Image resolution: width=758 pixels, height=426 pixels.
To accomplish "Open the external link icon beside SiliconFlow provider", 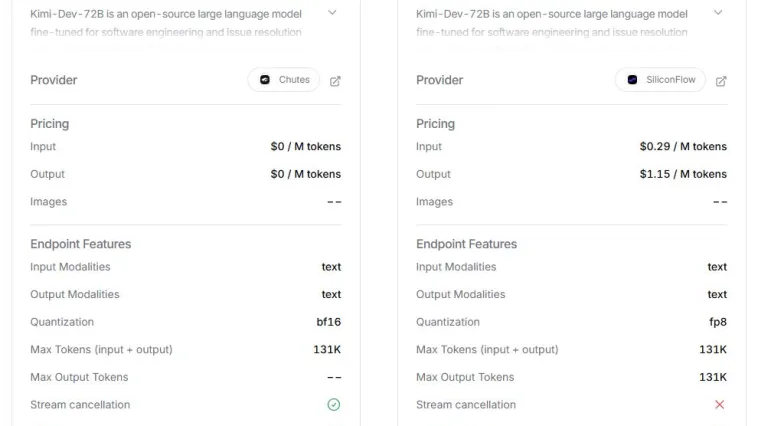I will 721,81.
